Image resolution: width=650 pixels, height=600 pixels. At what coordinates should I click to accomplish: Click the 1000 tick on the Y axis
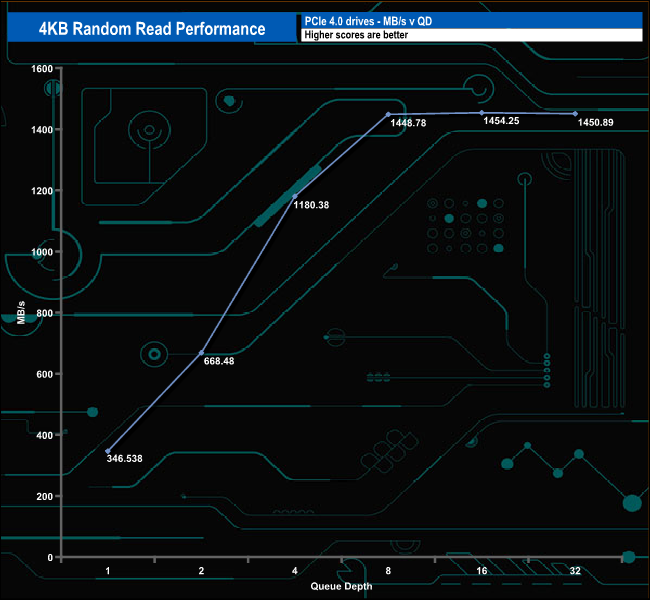[40, 252]
